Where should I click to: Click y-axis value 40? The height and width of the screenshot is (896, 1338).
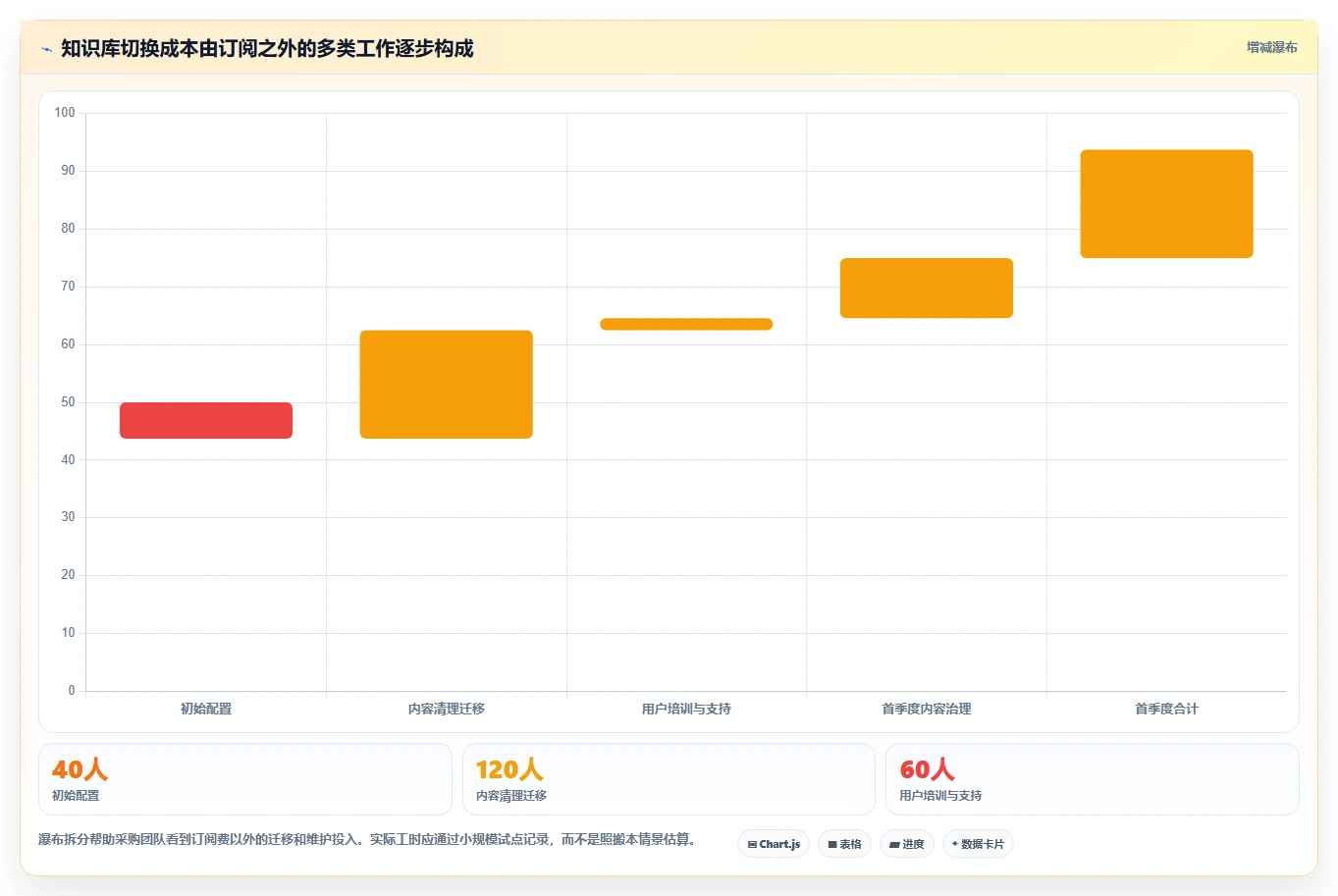coord(68,460)
